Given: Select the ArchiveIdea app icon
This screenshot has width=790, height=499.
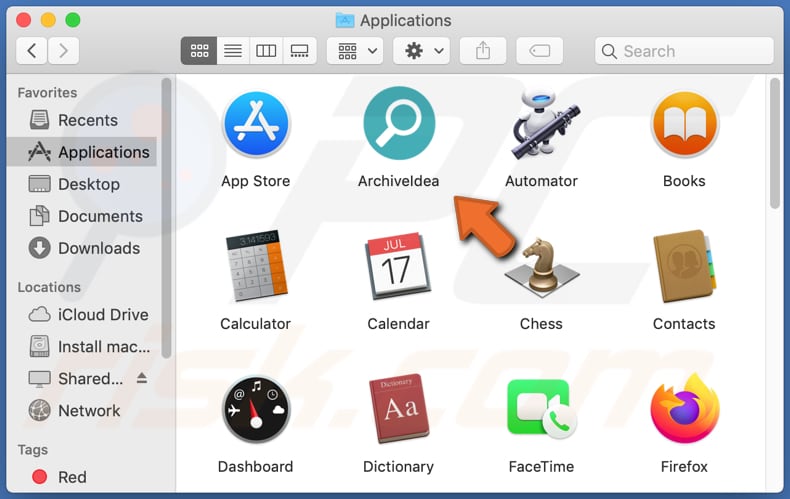Looking at the screenshot, I should tap(399, 123).
